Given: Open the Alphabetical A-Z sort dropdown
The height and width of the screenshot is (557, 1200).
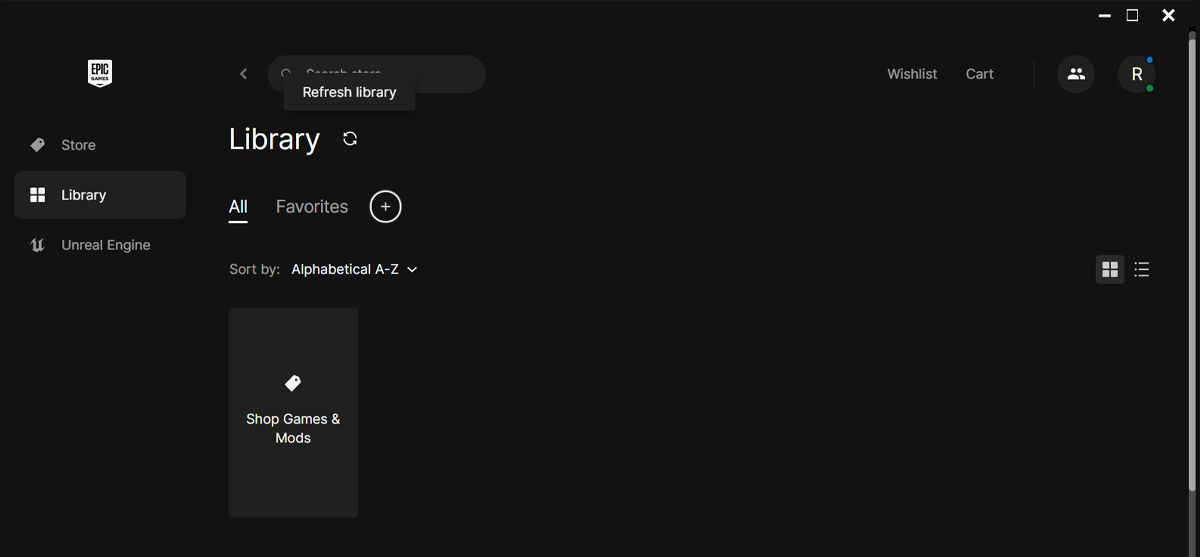Looking at the screenshot, I should tap(345, 269).
